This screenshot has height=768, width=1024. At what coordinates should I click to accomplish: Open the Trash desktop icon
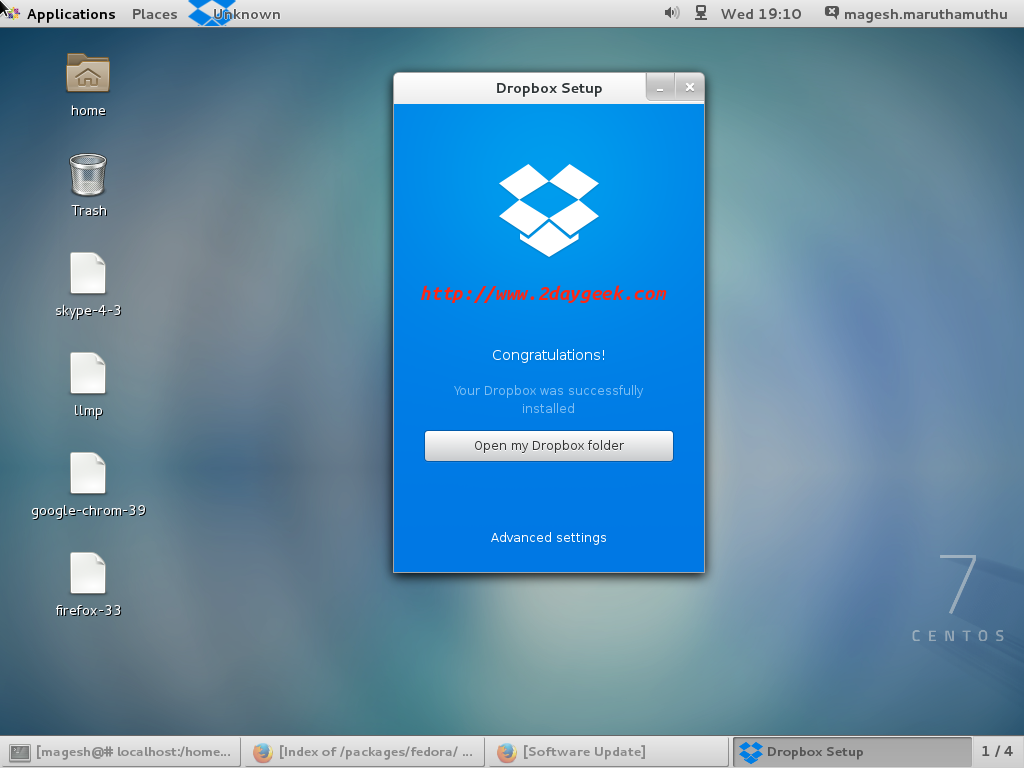coord(88,175)
